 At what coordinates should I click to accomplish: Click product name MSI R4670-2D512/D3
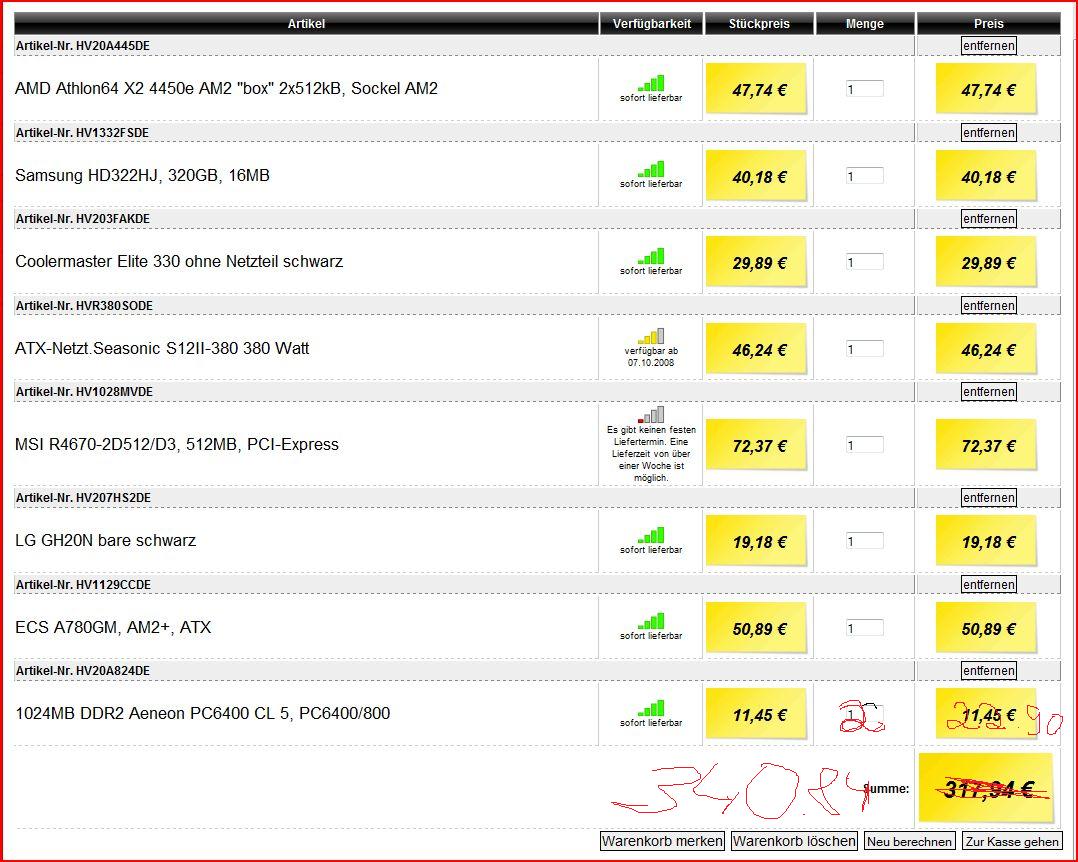tap(177, 445)
